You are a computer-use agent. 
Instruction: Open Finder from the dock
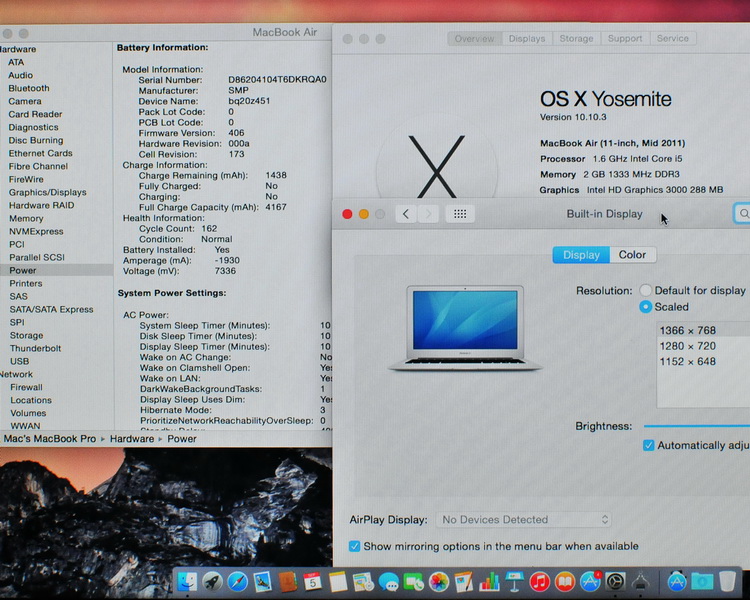[x=187, y=582]
